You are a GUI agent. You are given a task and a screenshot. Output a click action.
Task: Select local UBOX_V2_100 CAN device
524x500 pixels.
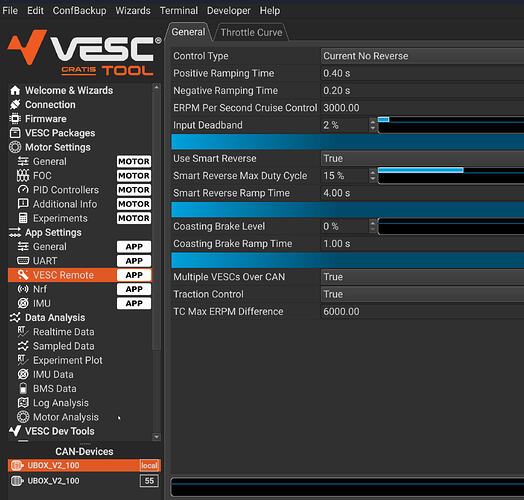click(x=84, y=465)
